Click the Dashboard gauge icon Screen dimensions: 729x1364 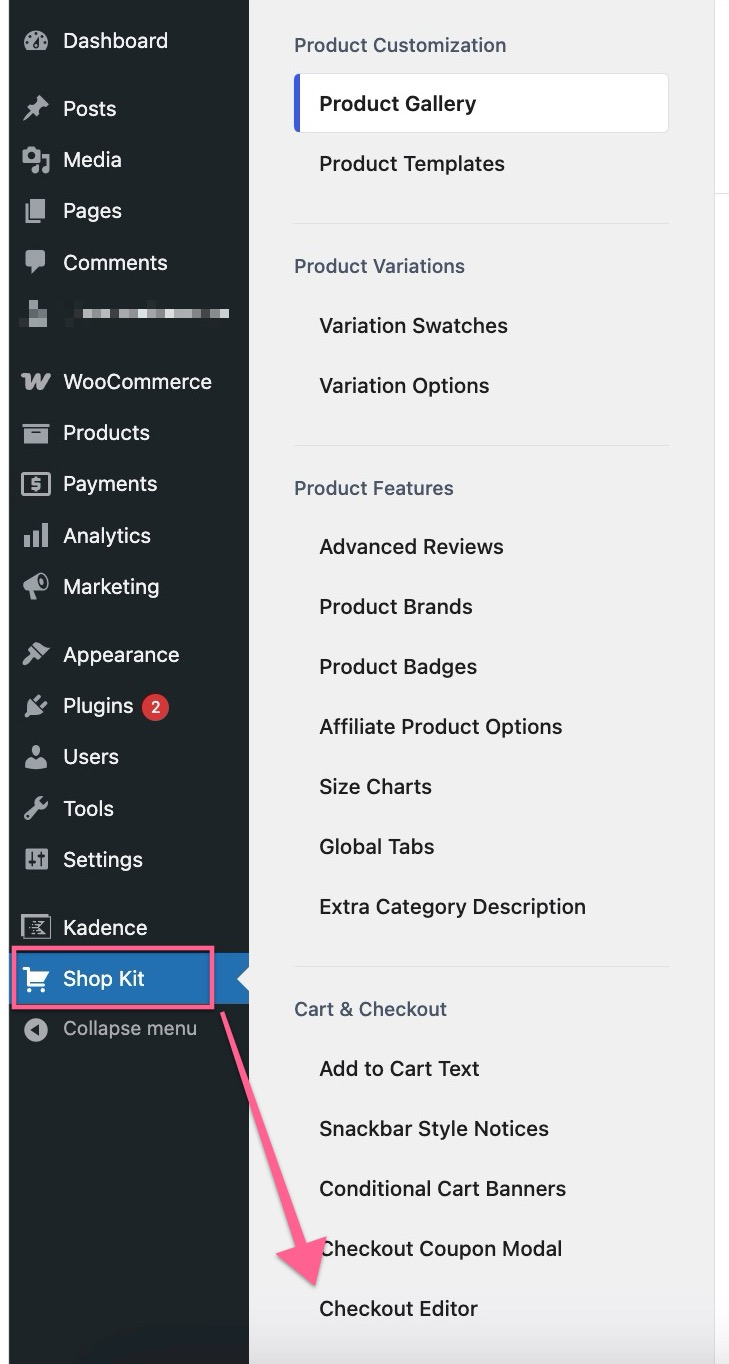click(36, 41)
